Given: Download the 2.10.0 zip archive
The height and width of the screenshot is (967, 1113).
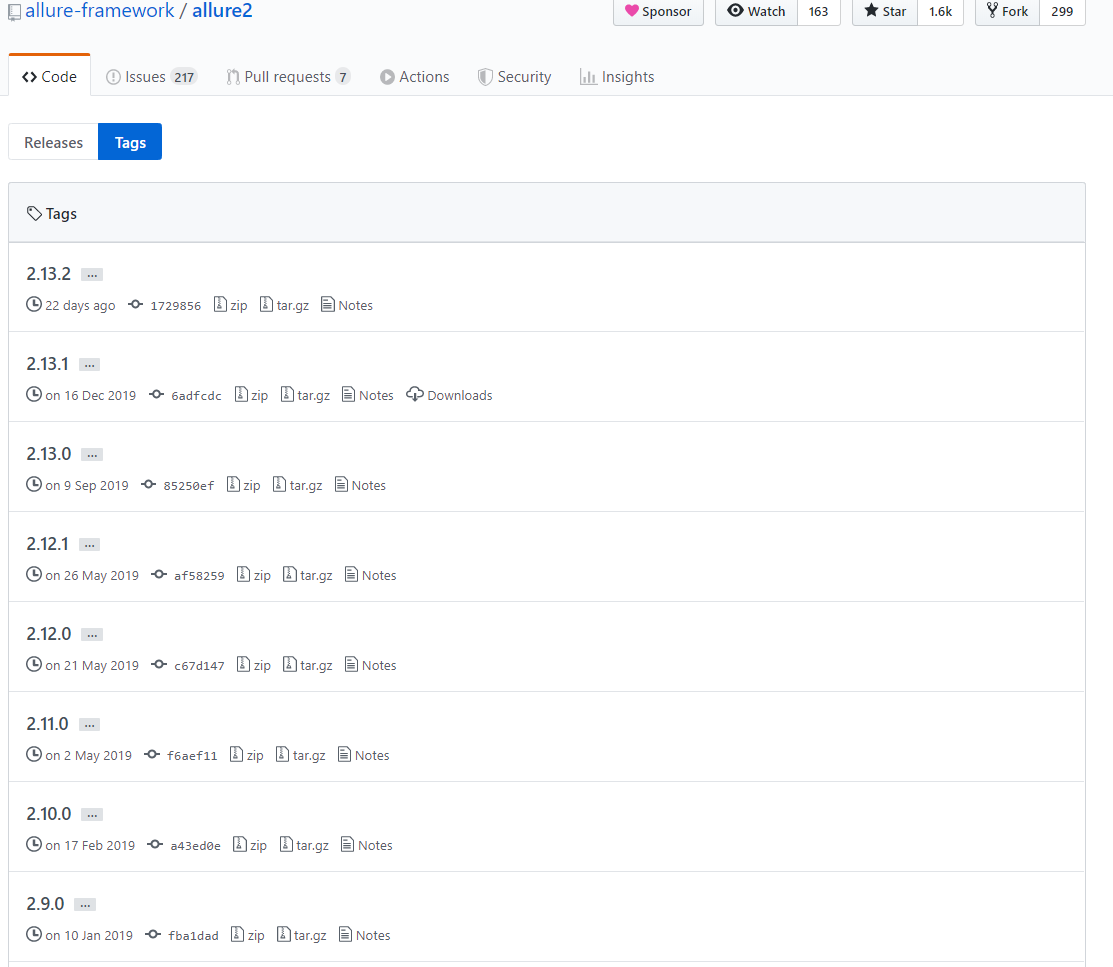Looking at the screenshot, I should tap(250, 846).
